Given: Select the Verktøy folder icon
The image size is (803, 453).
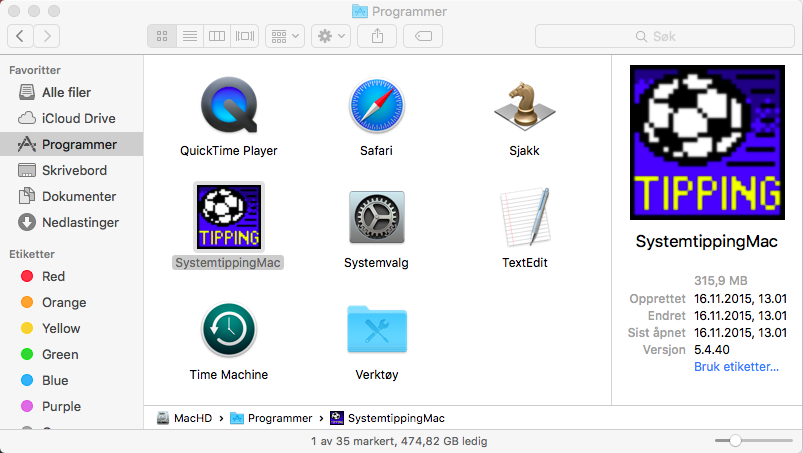Looking at the screenshot, I should pos(377,329).
